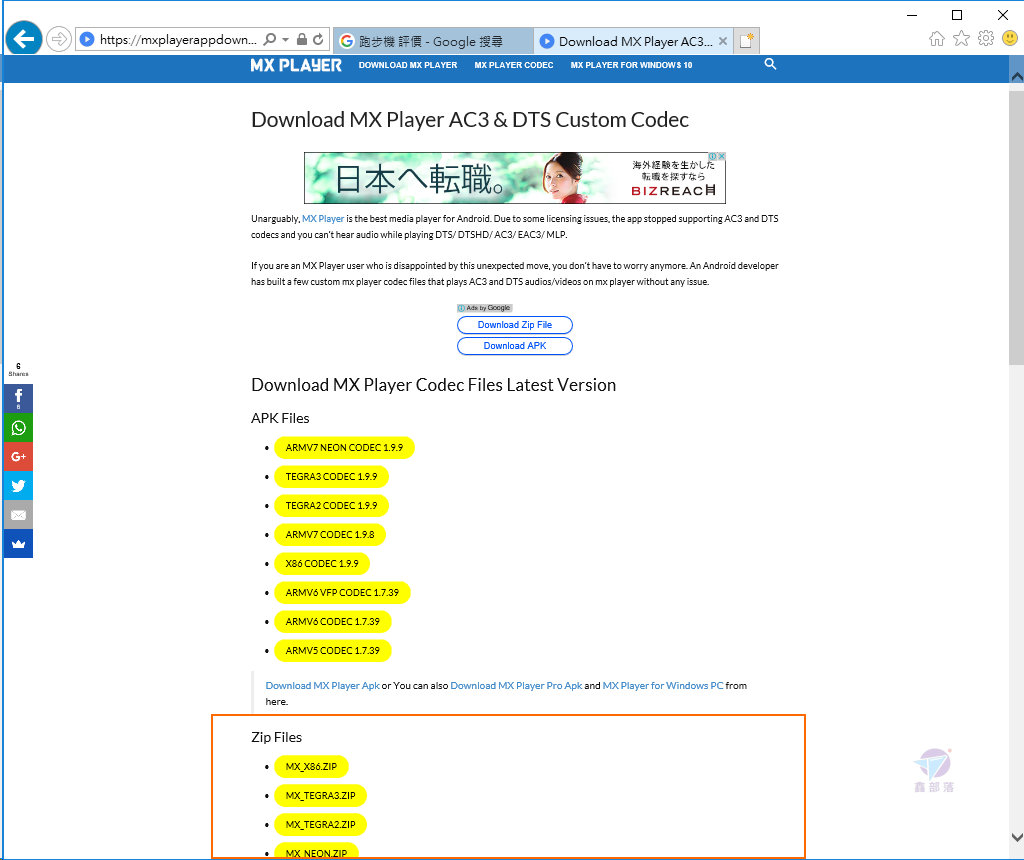Download the MX_TEGRA2.ZIP file

(321, 825)
